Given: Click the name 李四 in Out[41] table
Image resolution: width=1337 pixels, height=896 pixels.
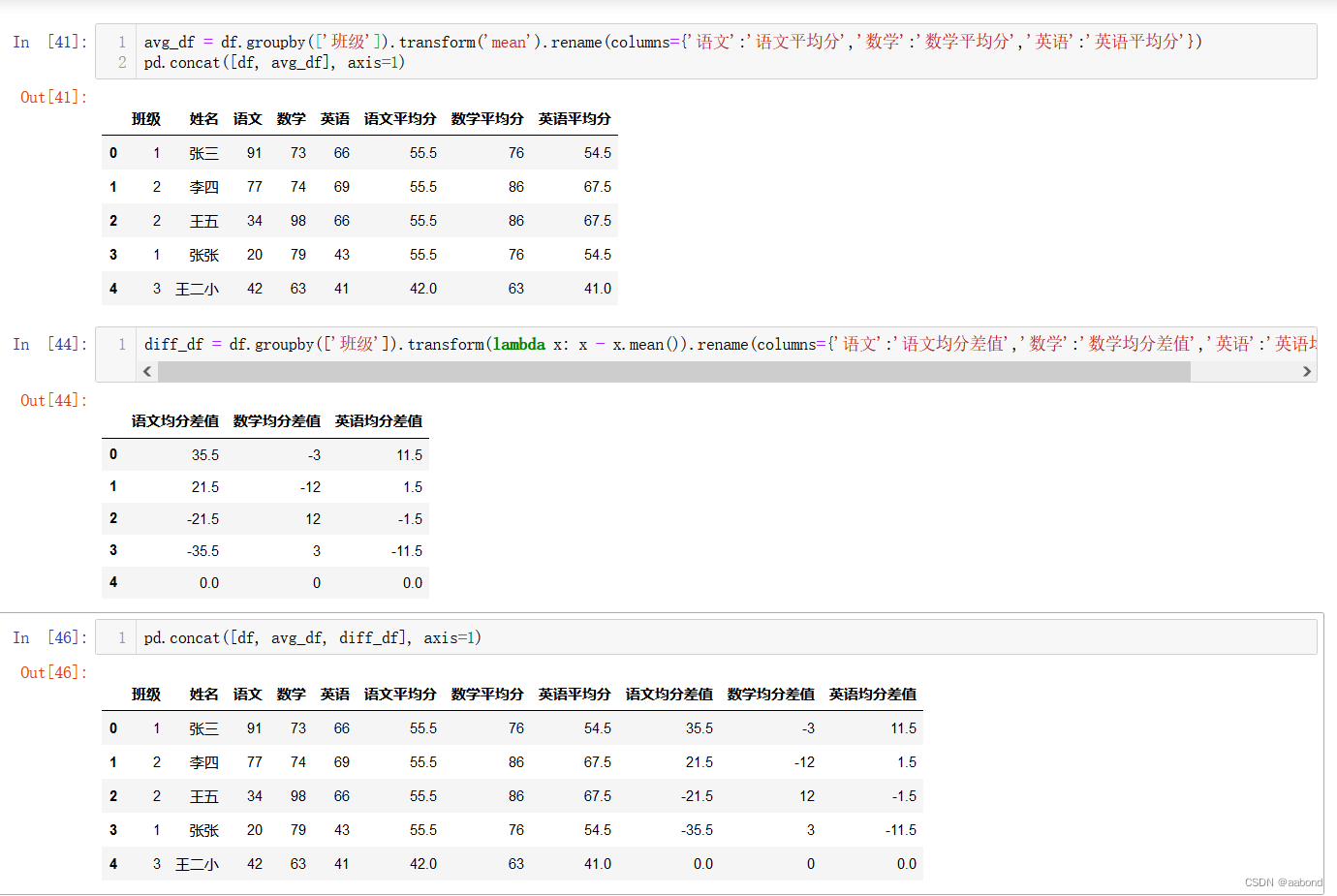Looking at the screenshot, I should 204,187.
